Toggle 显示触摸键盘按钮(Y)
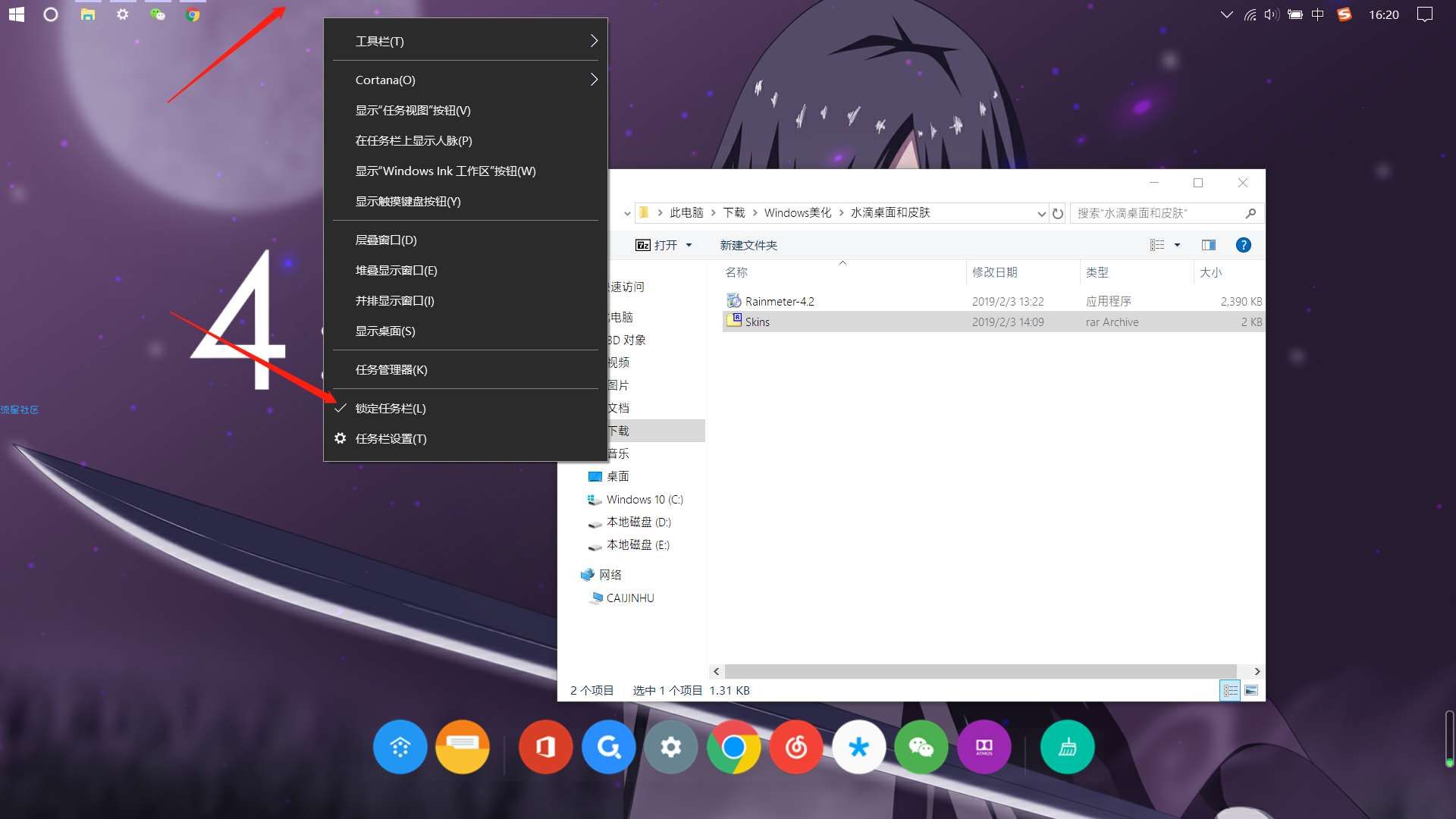 coord(466,201)
